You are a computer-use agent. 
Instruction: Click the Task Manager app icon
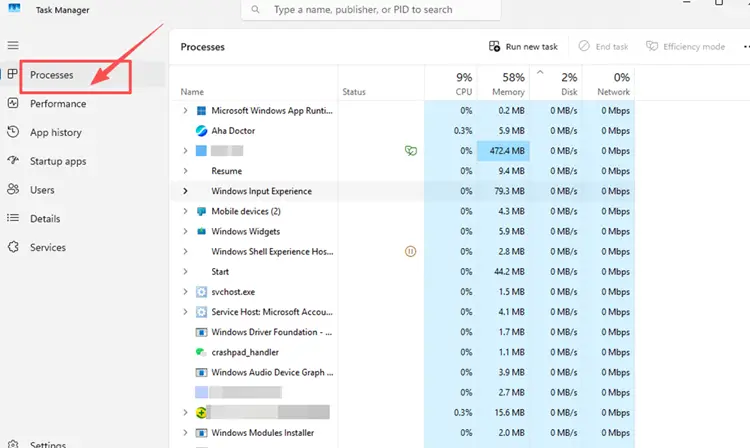click(x=14, y=8)
